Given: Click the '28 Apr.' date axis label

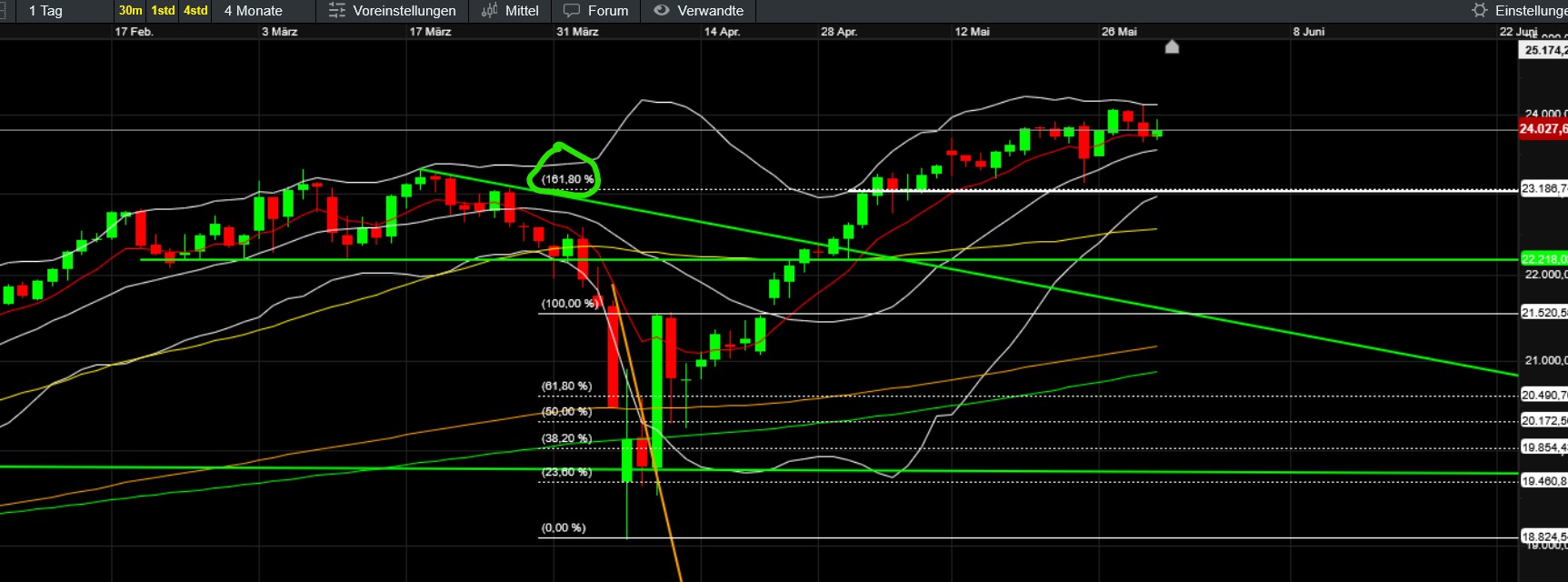Looking at the screenshot, I should pyautogui.click(x=839, y=32).
